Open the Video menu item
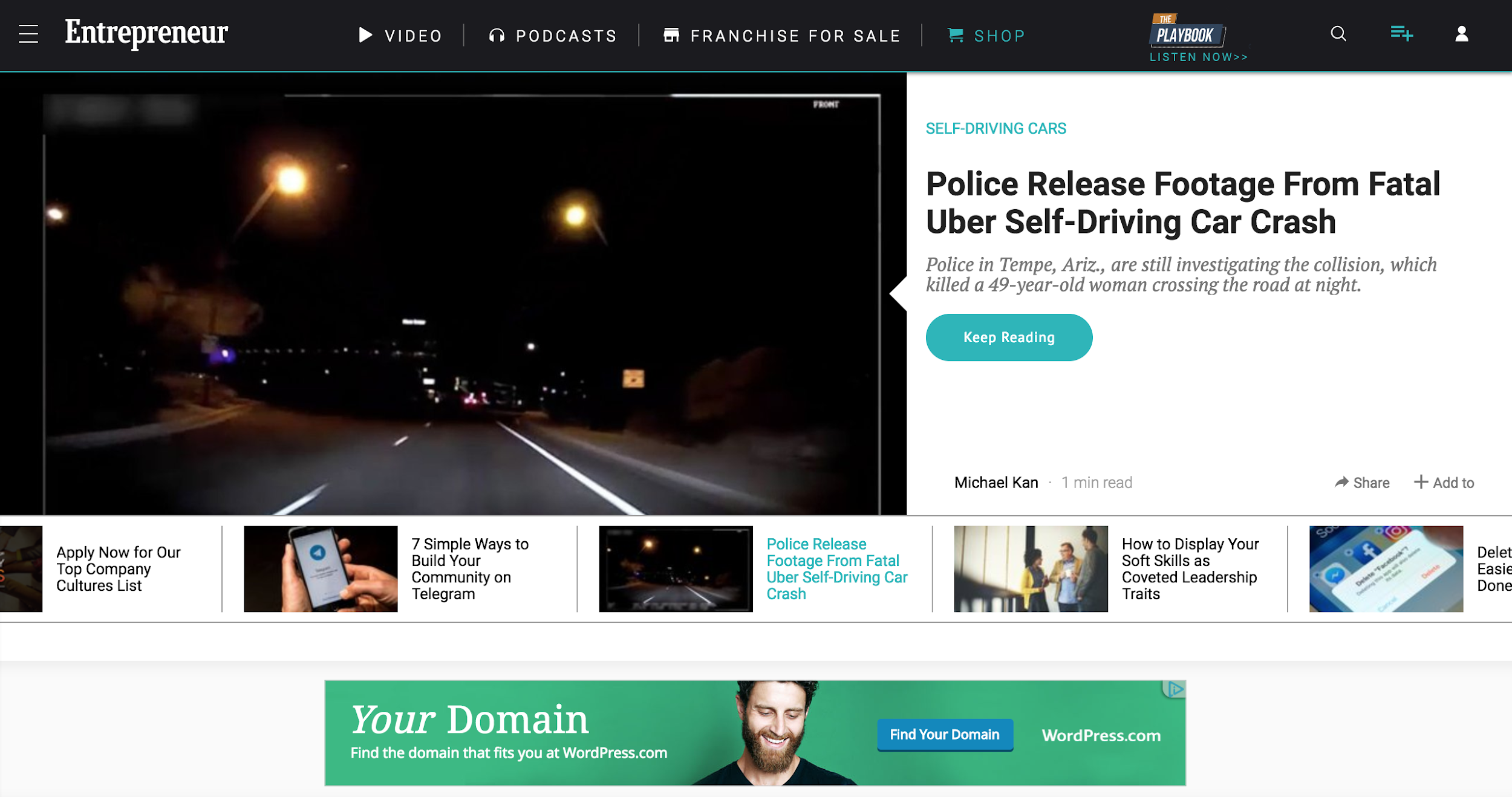Screen dimensions: 1512x797 (400, 36)
